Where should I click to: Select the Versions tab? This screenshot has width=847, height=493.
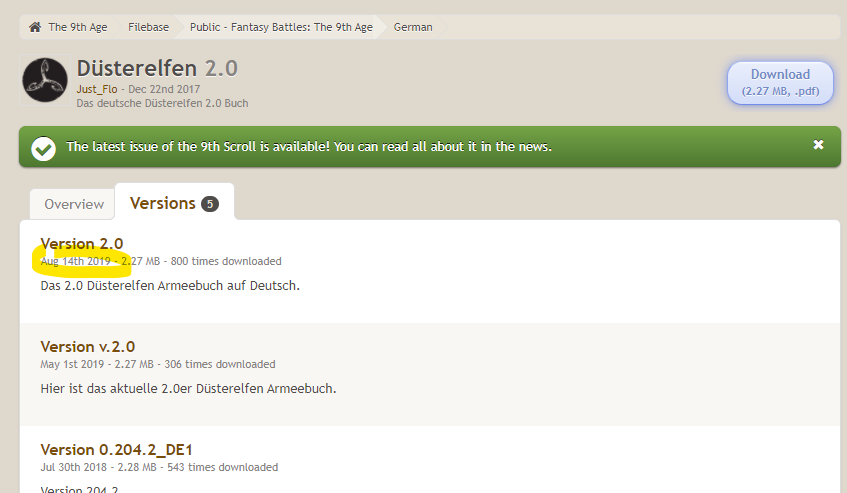162,203
